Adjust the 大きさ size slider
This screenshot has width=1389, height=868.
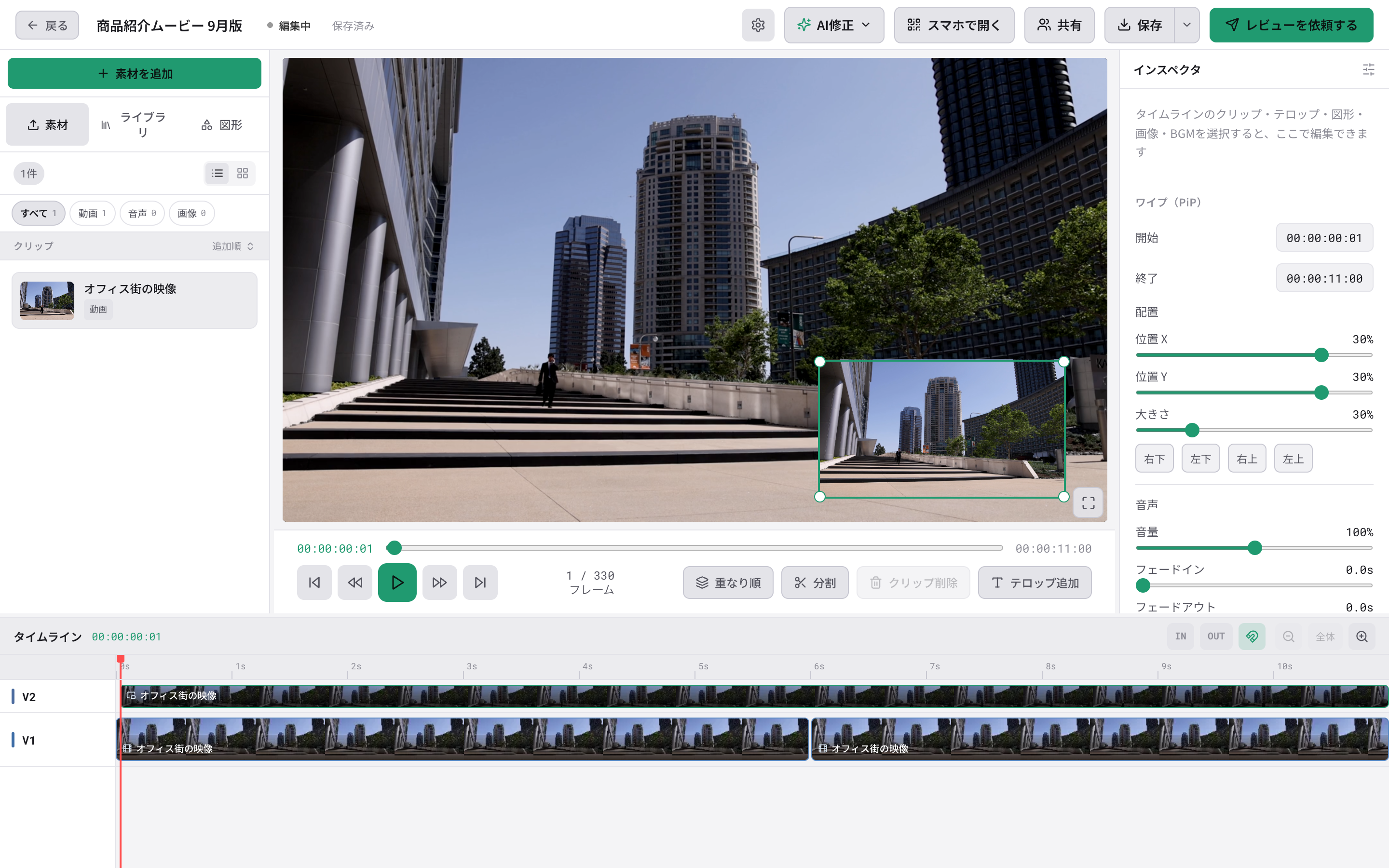1254,431
